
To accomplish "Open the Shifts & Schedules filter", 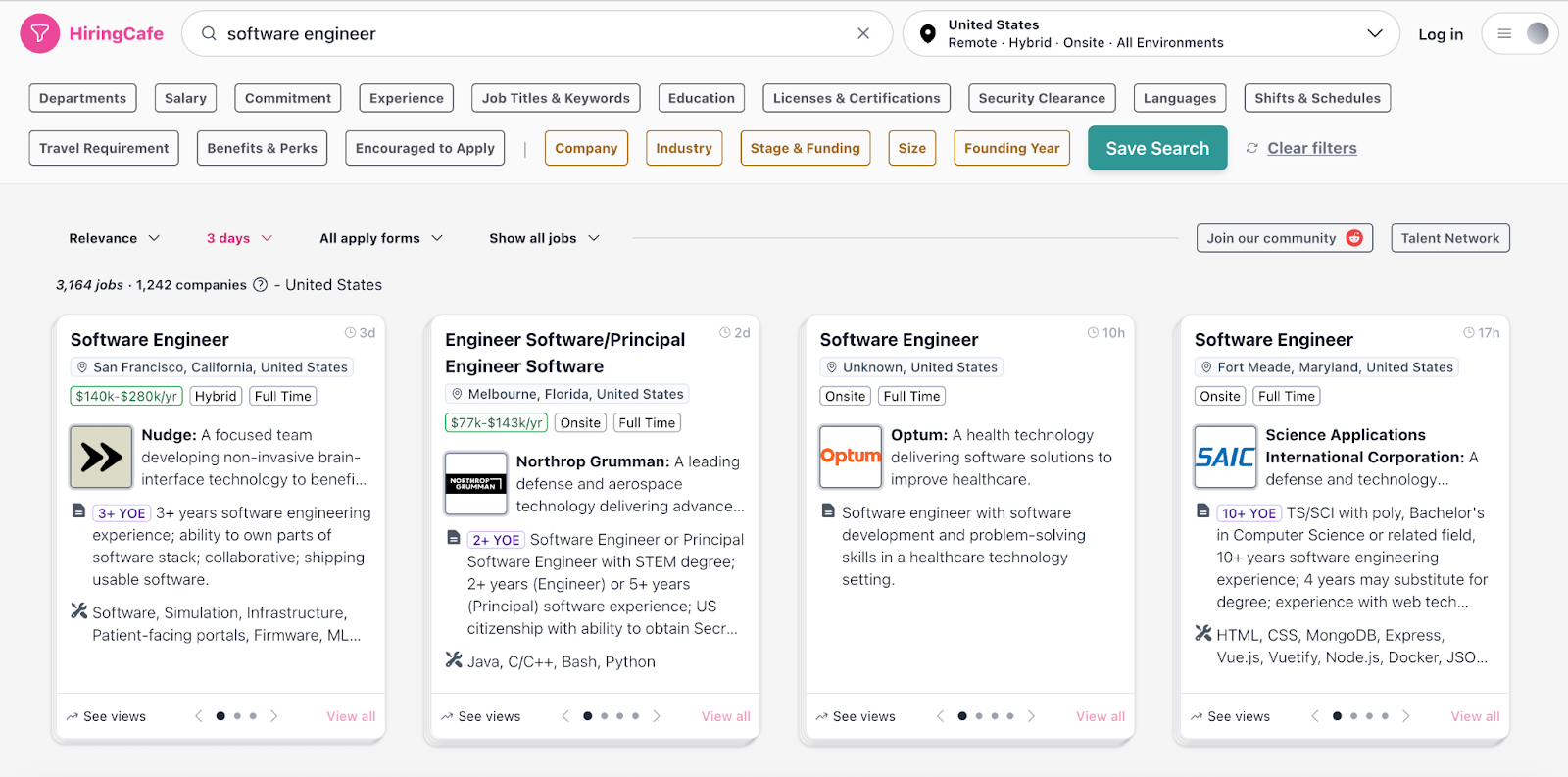I will (1317, 98).
